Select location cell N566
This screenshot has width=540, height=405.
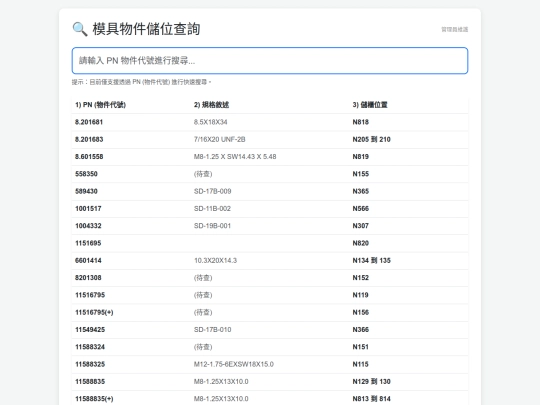click(x=361, y=209)
